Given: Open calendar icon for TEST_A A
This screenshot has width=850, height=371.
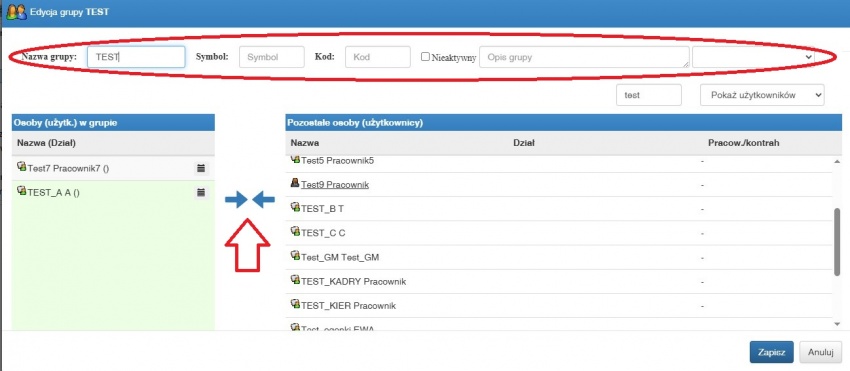Looking at the screenshot, I should tap(201, 193).
